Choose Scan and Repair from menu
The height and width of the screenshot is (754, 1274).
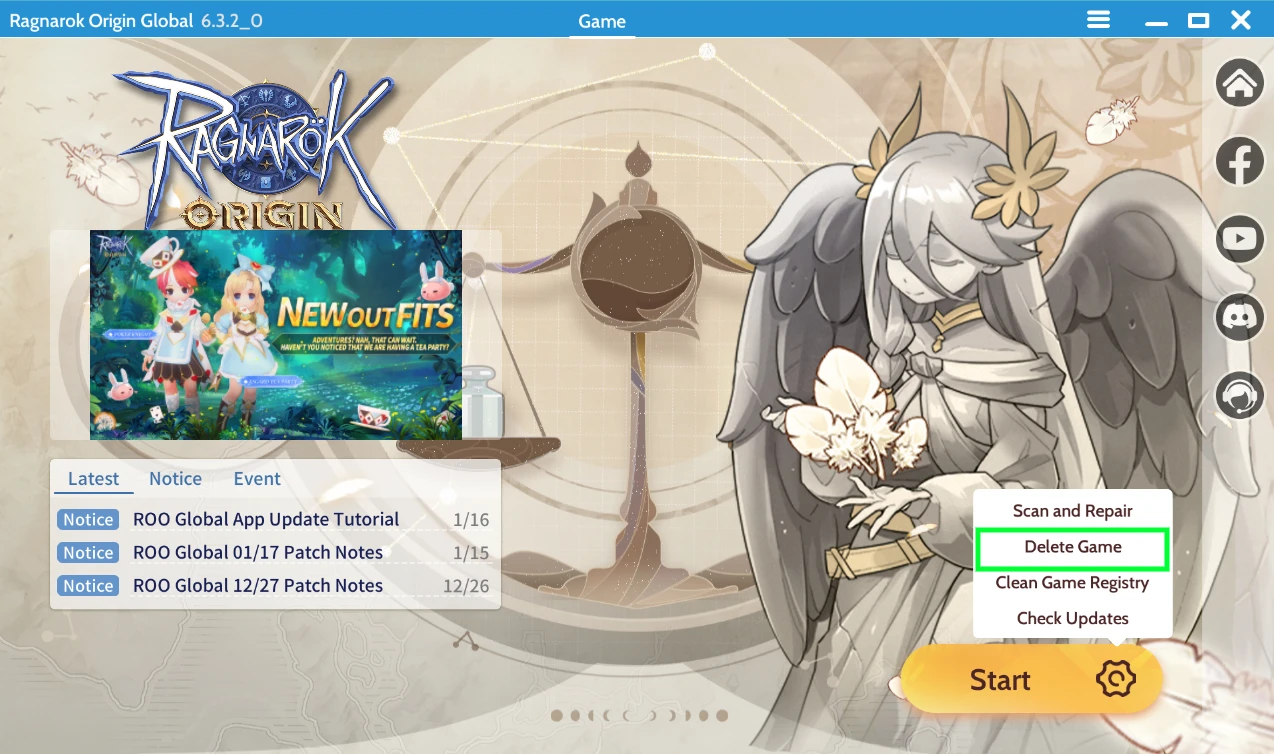1073,510
